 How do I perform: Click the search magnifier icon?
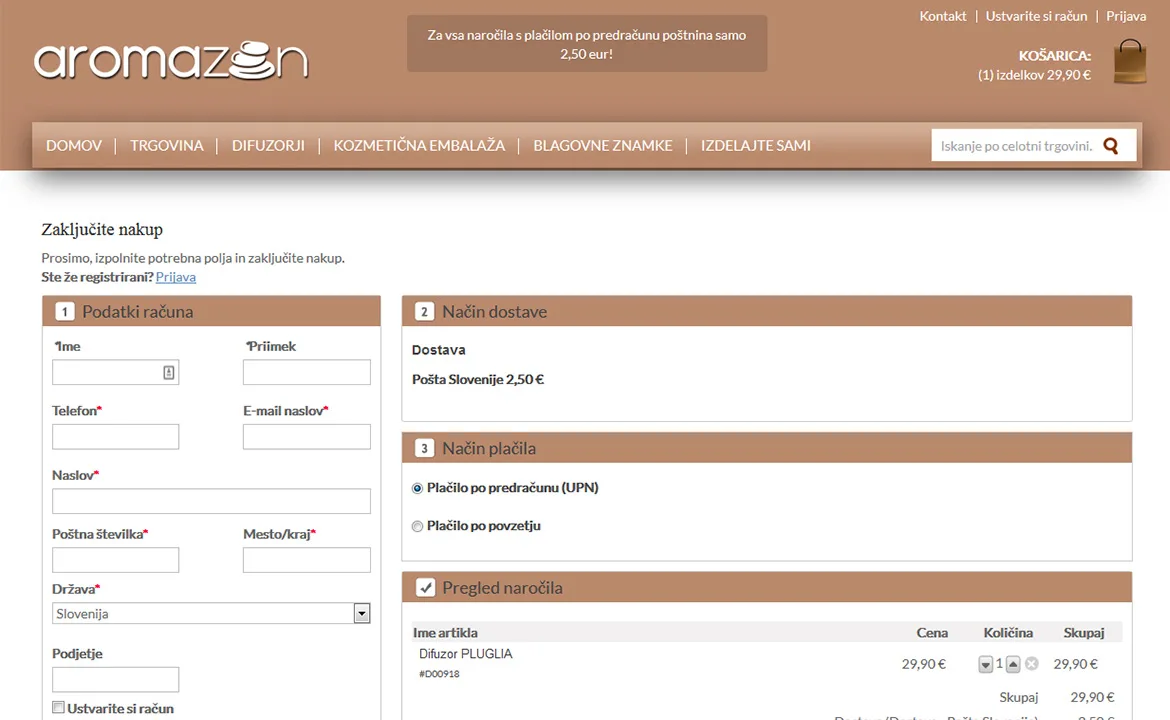coord(1111,146)
